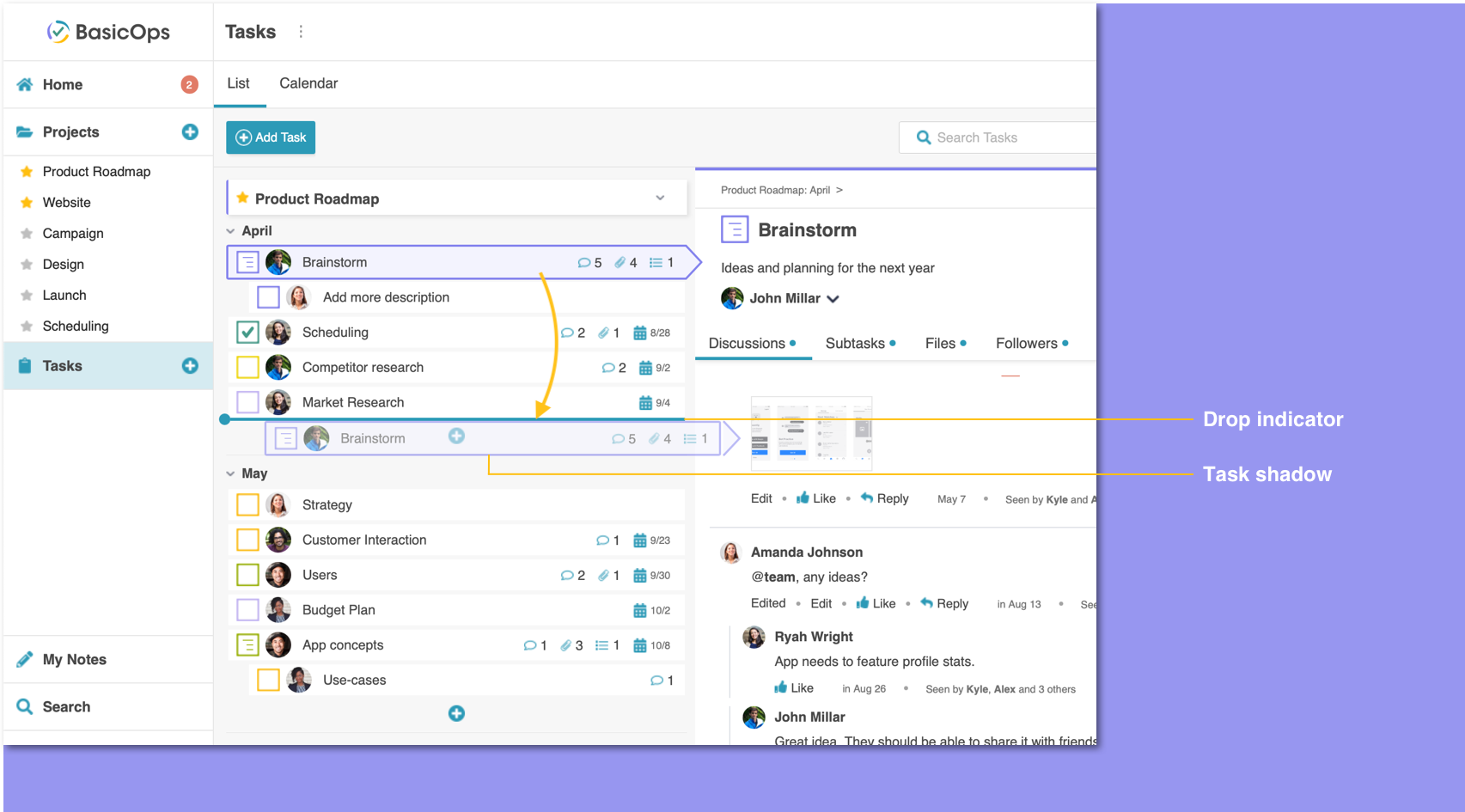Viewport: 1465px width, 812px height.
Task: Check the Strategy task checkbox
Action: (x=247, y=504)
